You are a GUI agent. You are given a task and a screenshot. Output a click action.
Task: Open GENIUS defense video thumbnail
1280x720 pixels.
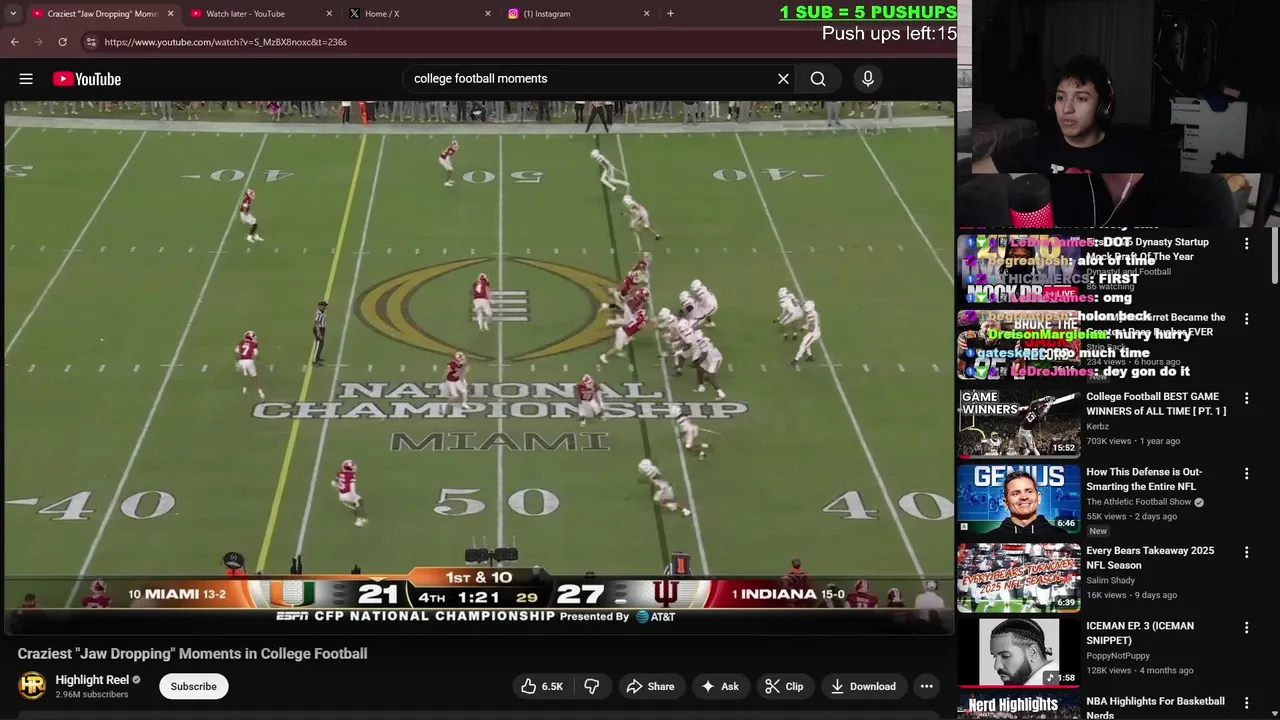pos(1019,498)
